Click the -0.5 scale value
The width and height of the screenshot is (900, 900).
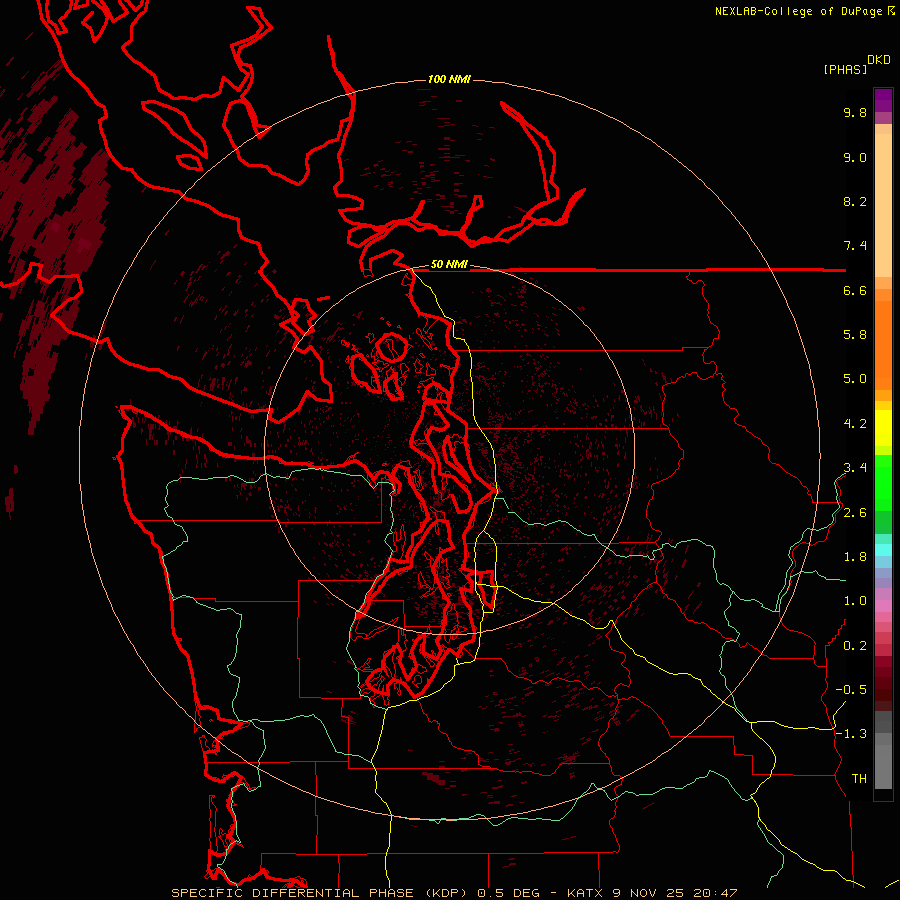[x=852, y=690]
